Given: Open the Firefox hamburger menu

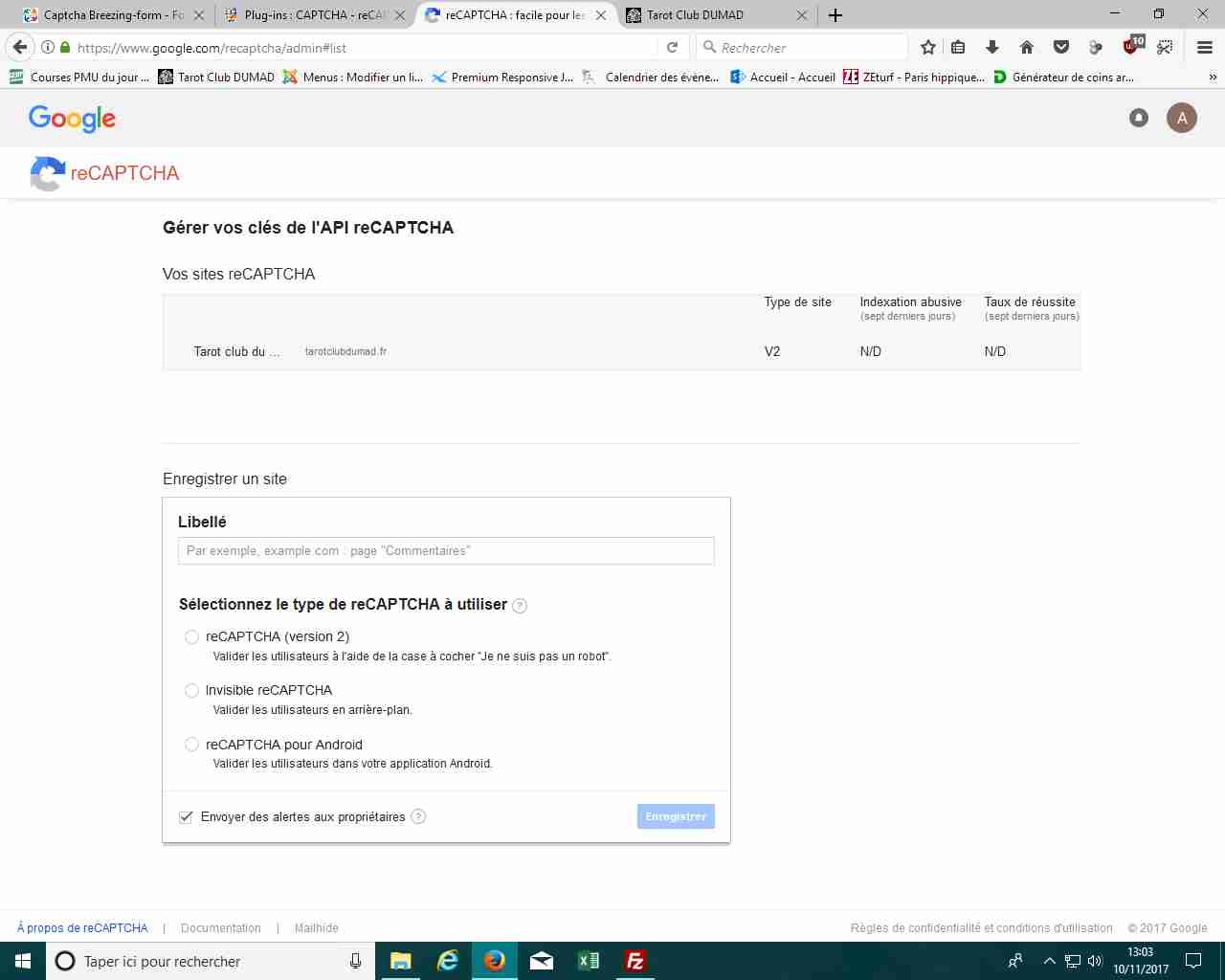Looking at the screenshot, I should pos(1205,47).
